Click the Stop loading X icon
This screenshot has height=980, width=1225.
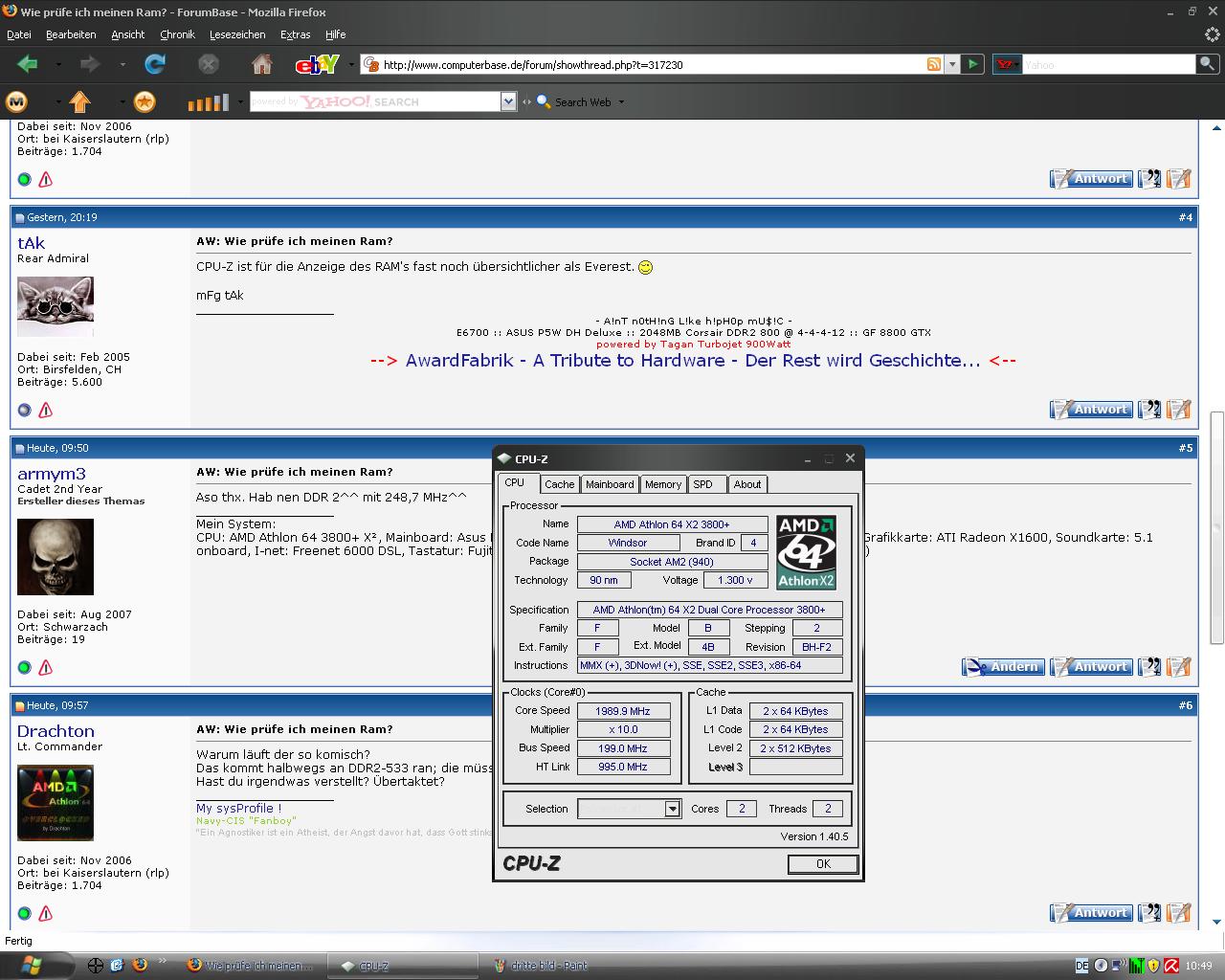click(x=208, y=64)
